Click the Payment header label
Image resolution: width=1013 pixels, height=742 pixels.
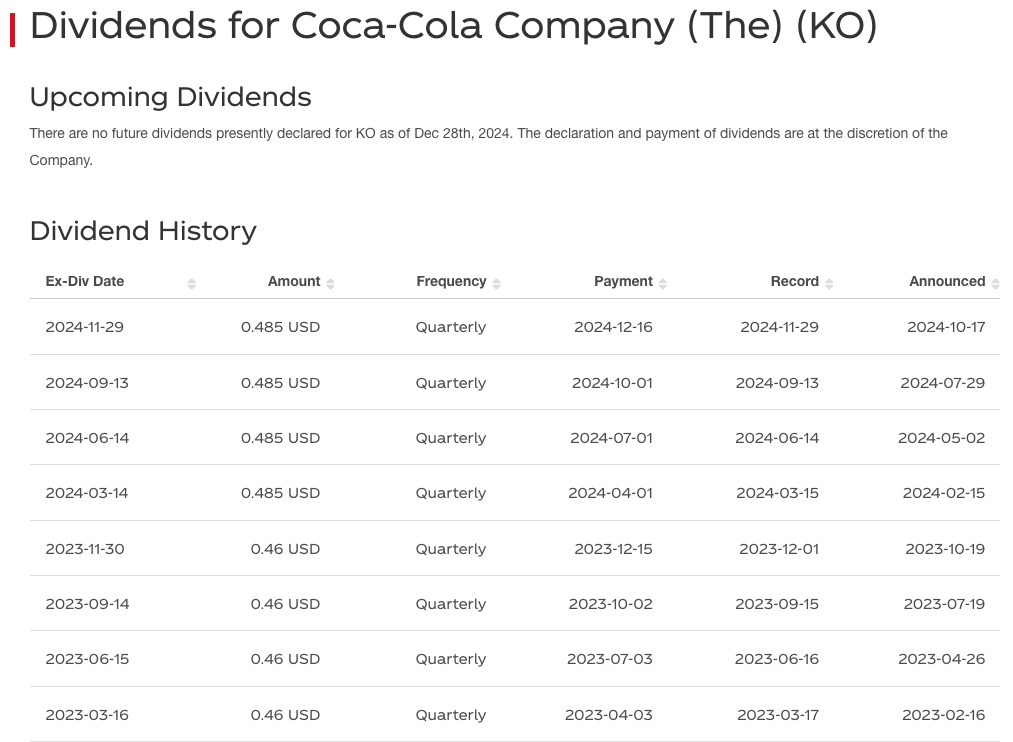[623, 282]
